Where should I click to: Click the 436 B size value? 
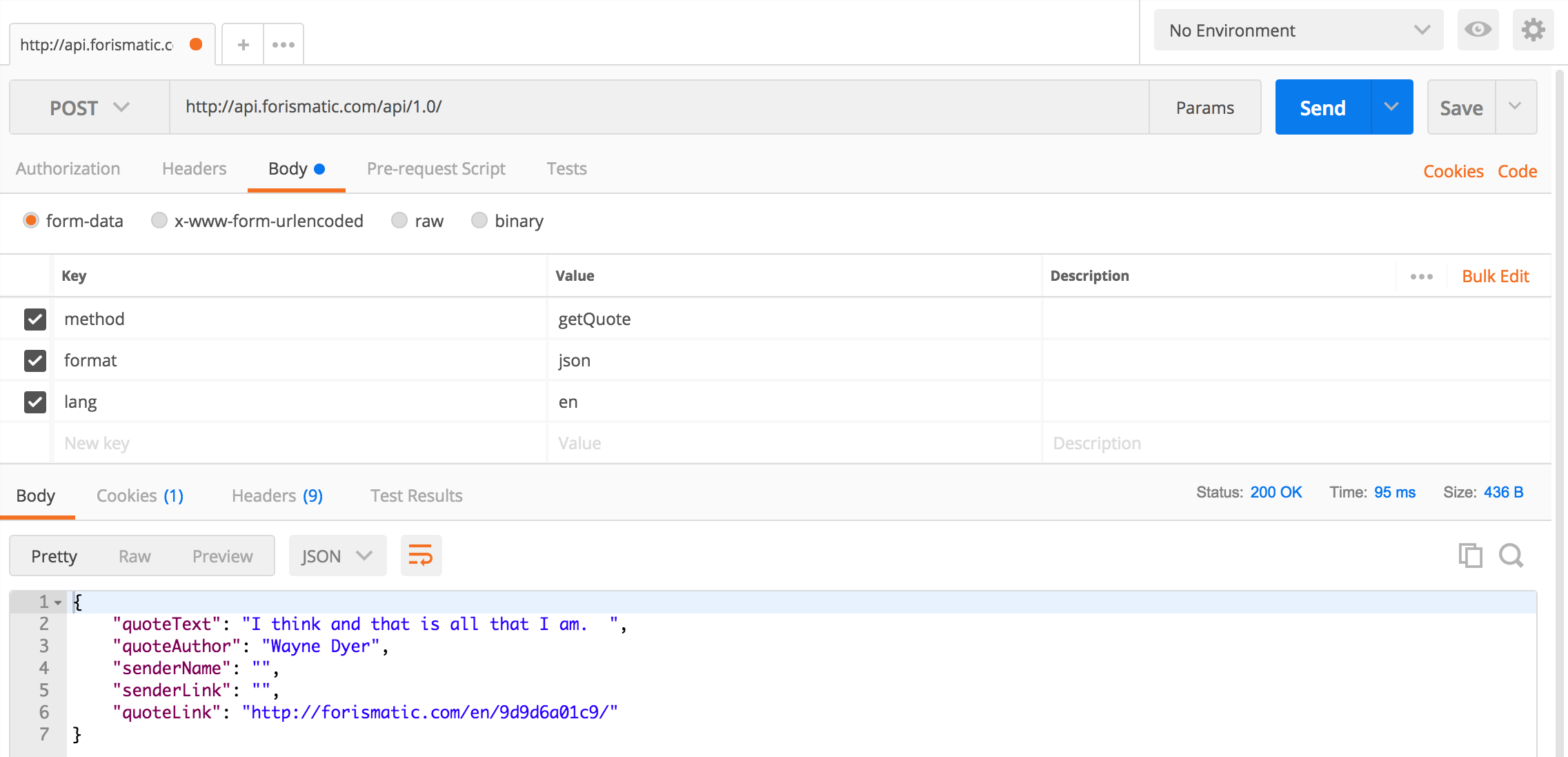click(x=1503, y=493)
